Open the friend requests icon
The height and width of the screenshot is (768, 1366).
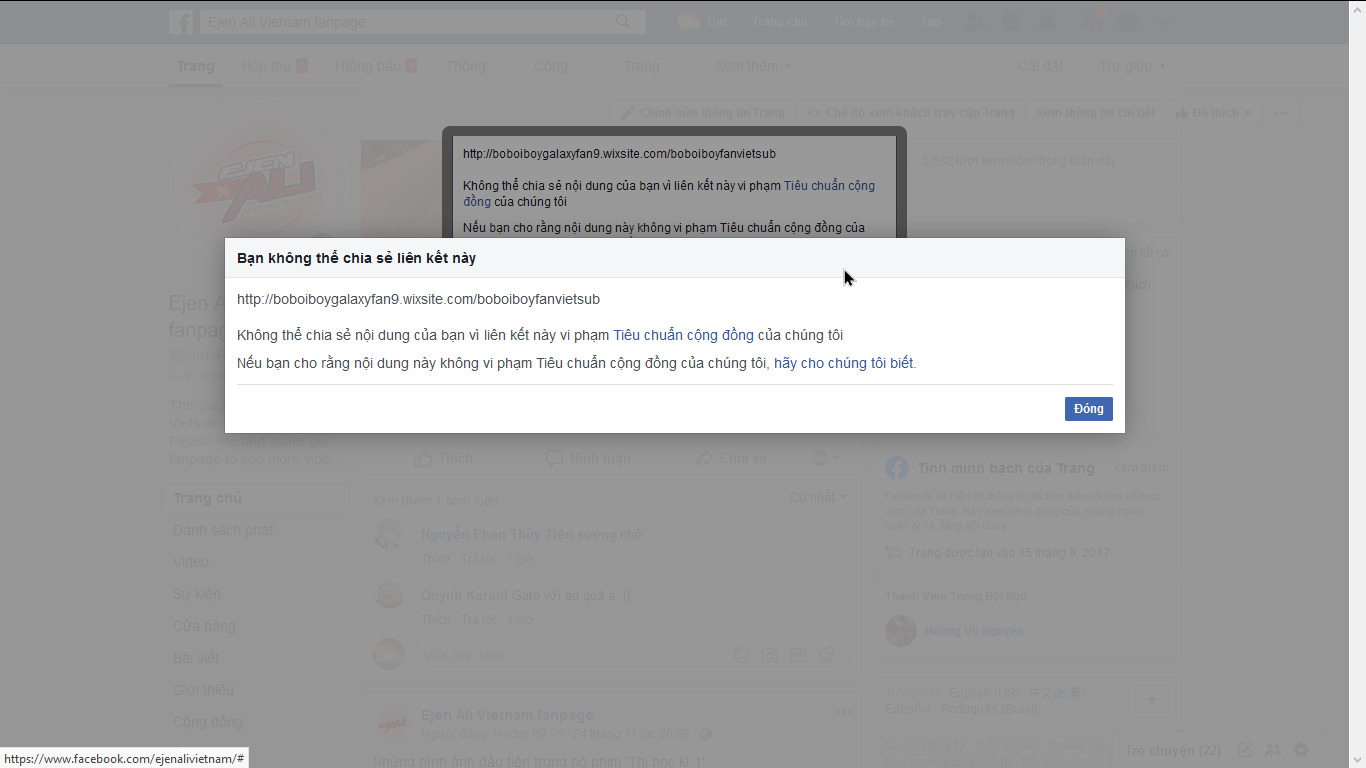975,22
